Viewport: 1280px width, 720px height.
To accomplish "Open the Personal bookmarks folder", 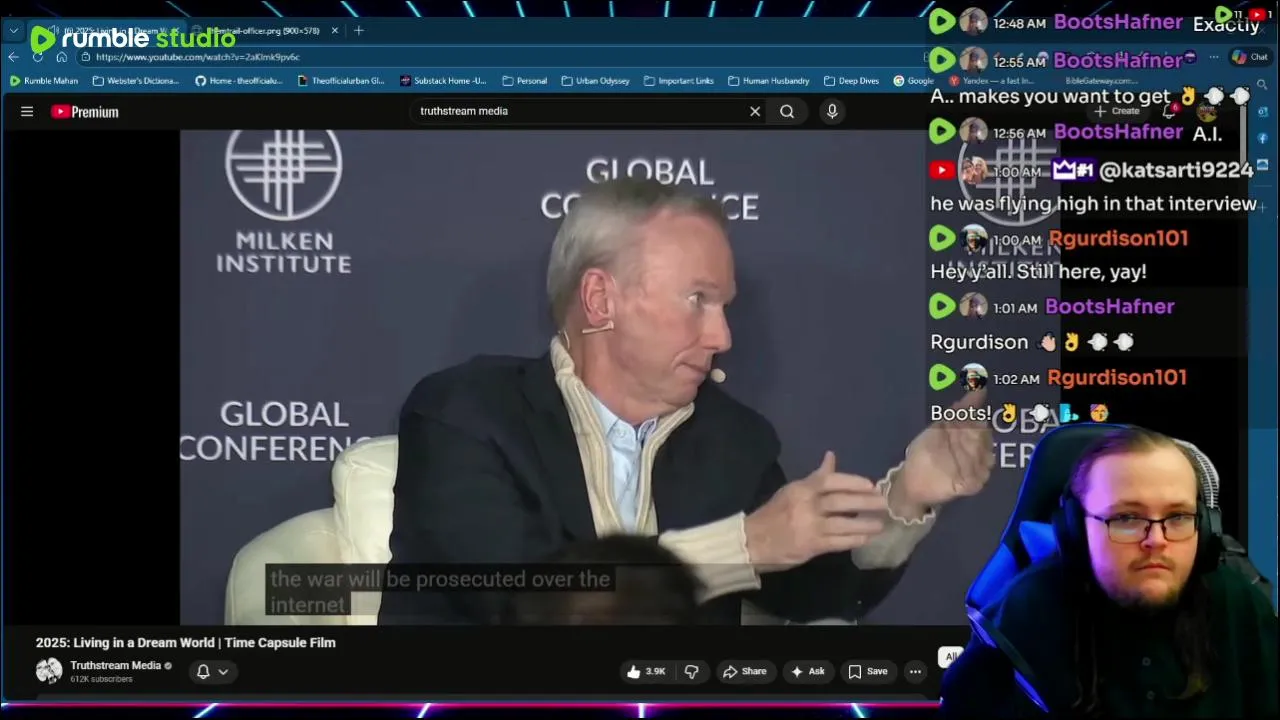I will 525,81.
